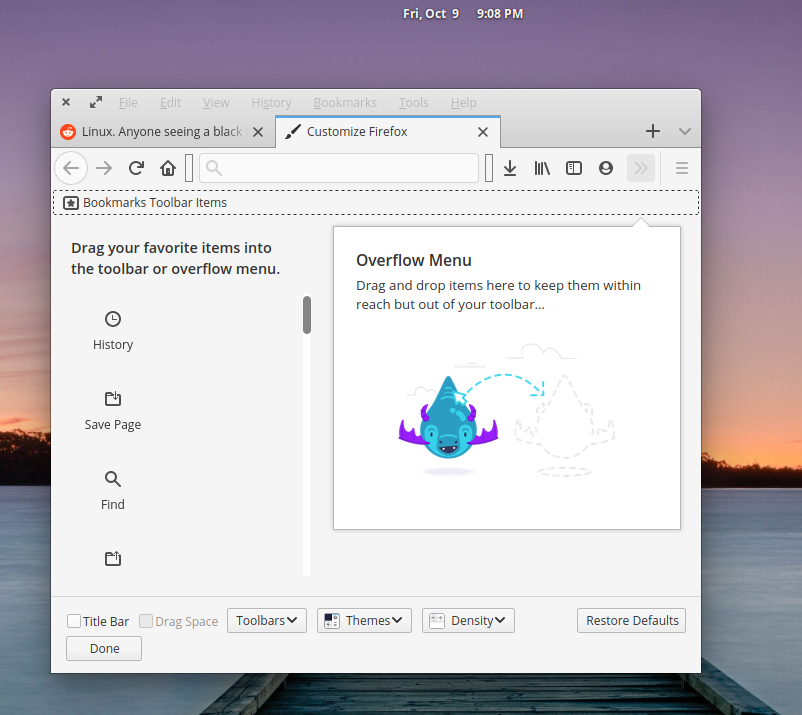Viewport: 802px width, 715px height.
Task: Select the Open File icon below Find
Action: click(x=113, y=558)
